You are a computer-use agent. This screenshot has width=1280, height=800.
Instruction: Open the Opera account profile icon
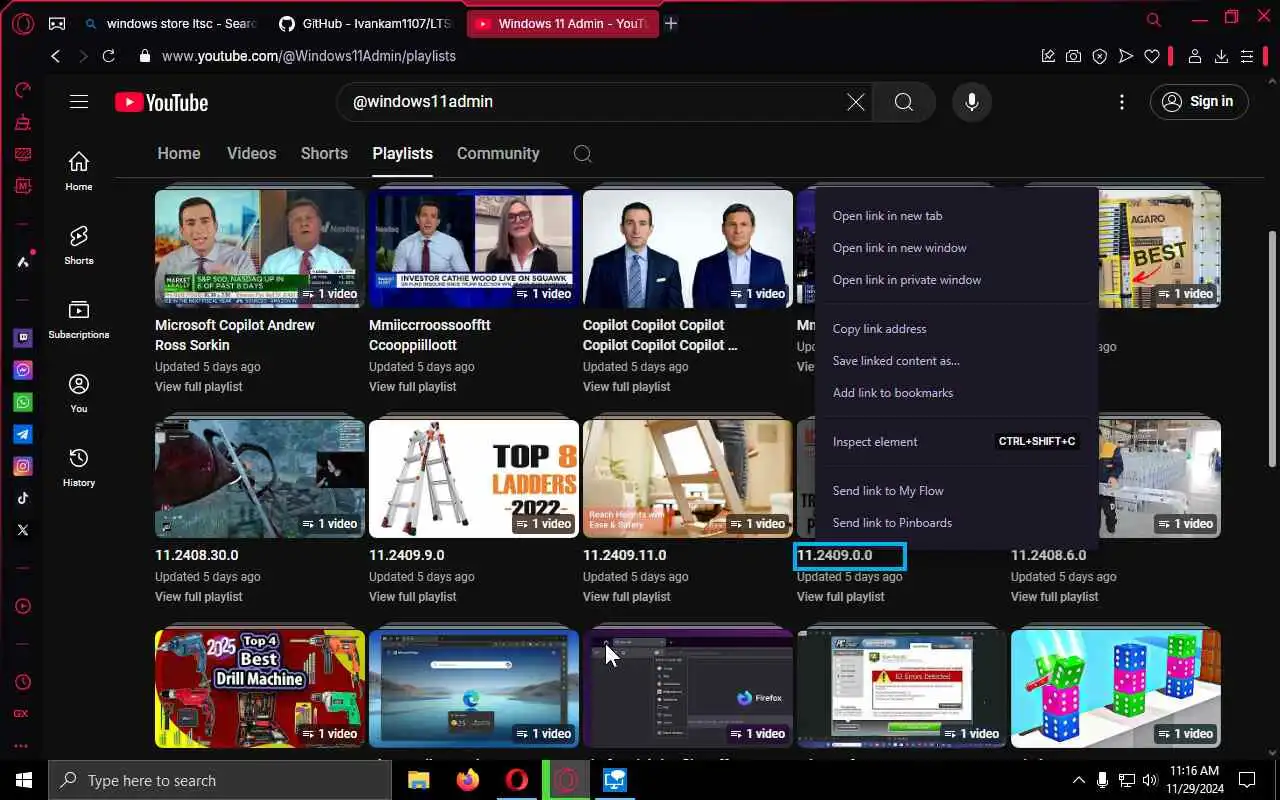point(1194,56)
